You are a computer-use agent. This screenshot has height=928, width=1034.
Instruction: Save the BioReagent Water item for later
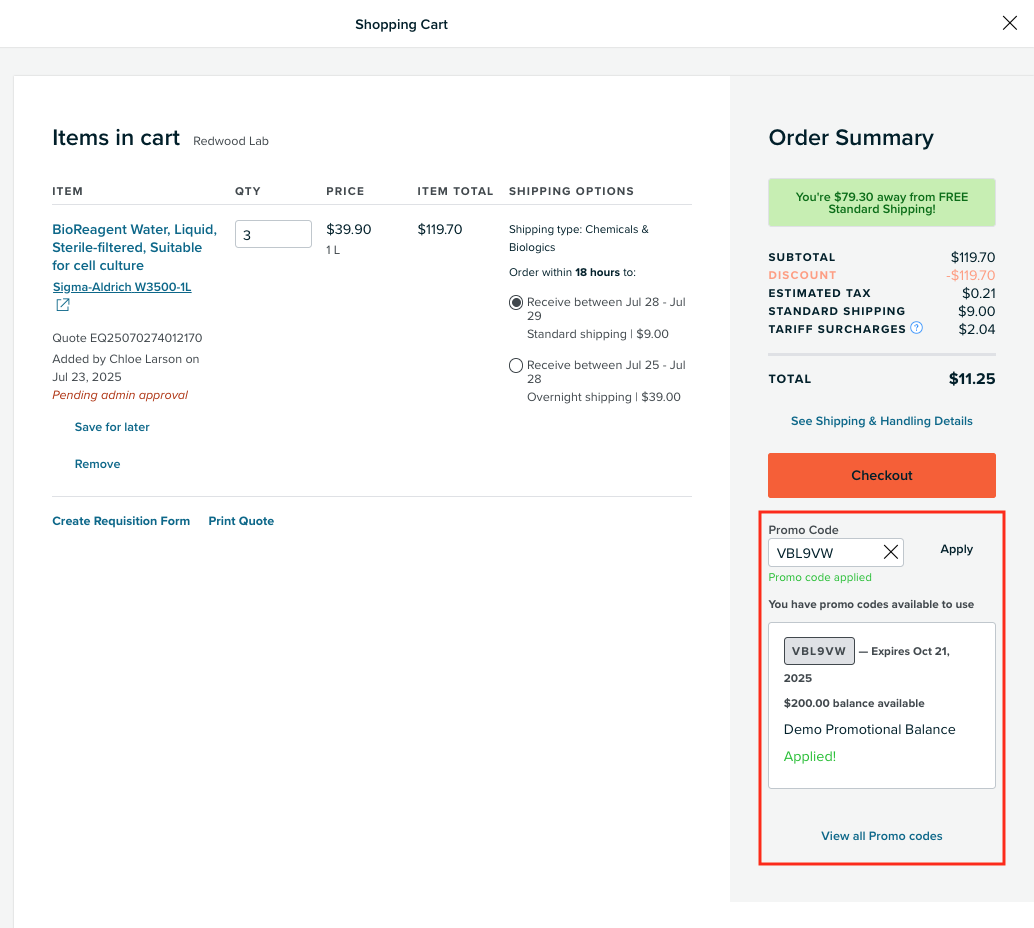coord(112,427)
